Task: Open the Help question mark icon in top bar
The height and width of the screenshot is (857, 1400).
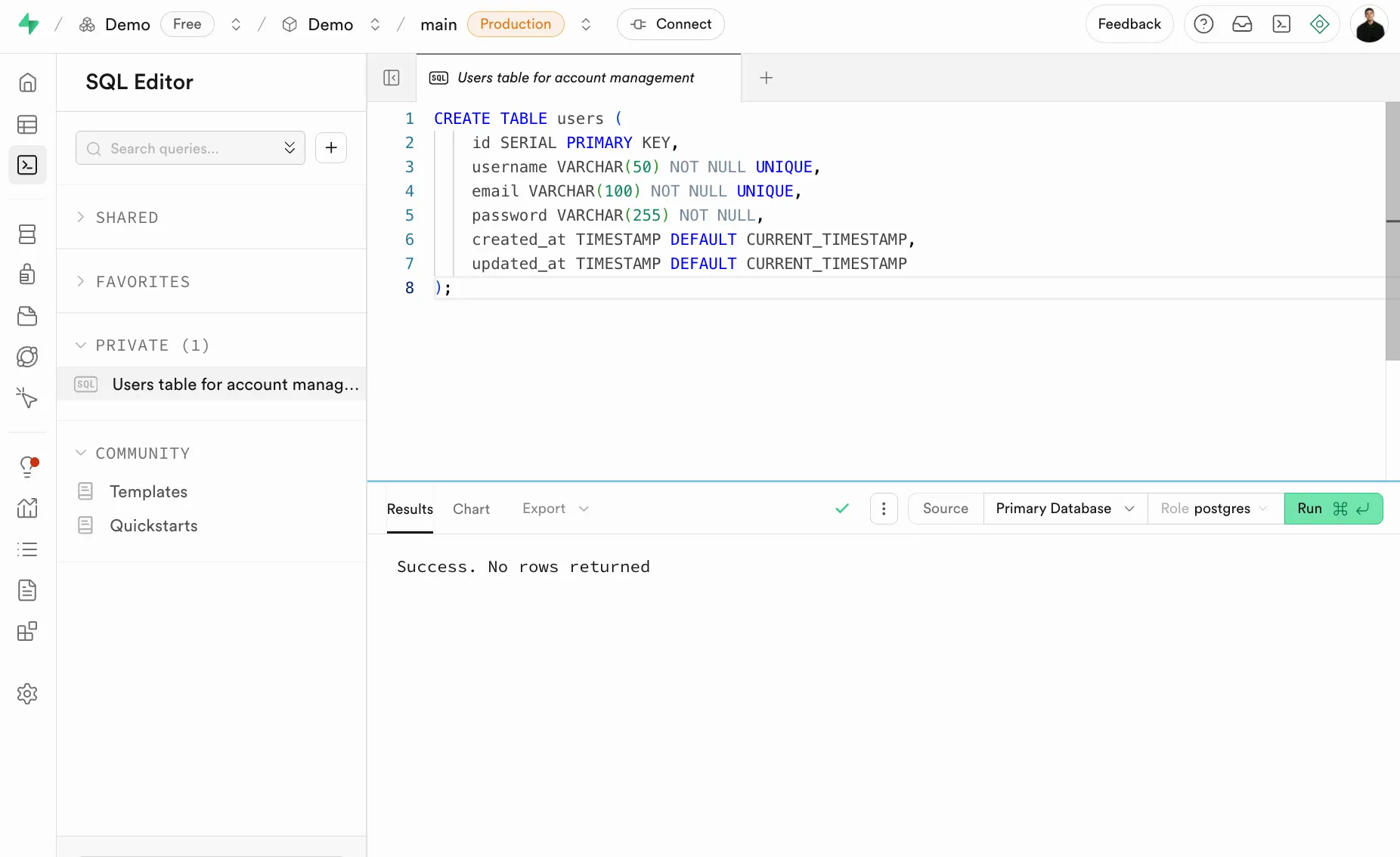Action: pos(1203,23)
